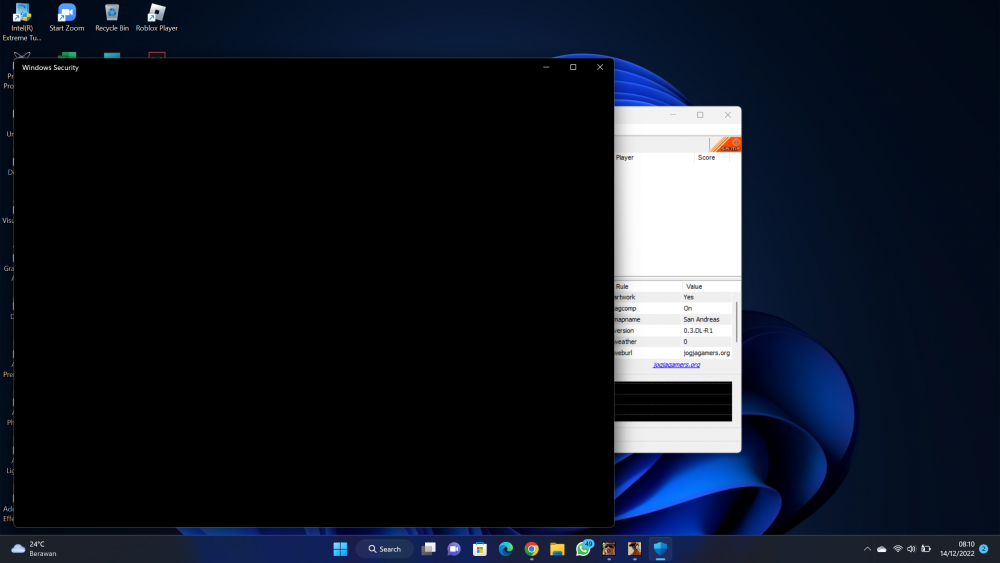This screenshot has width=1000, height=563.
Task: Click the battery status tray icon
Action: click(x=926, y=549)
